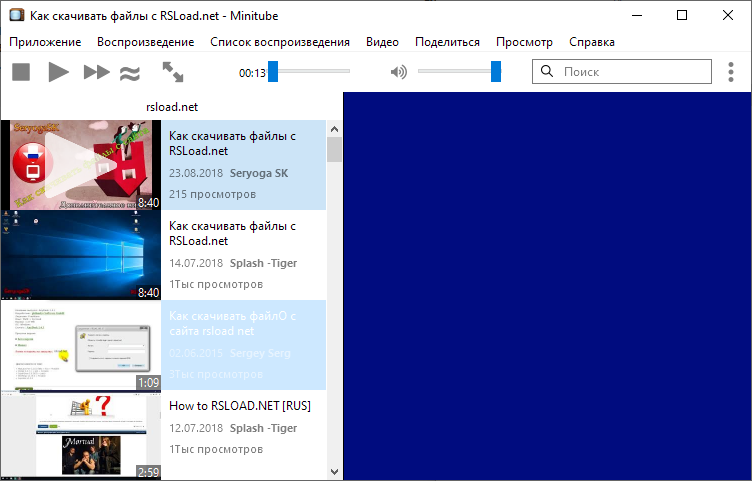Select the Windows desktop video thumbnail from 14.07.2018
752x481 pixels.
point(81,255)
